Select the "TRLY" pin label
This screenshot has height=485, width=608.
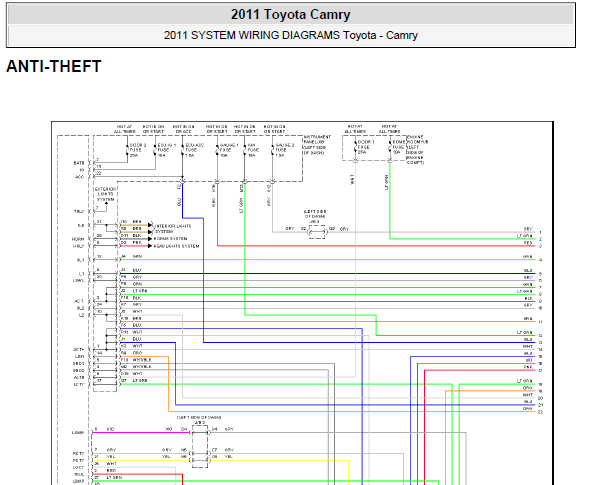click(79, 212)
